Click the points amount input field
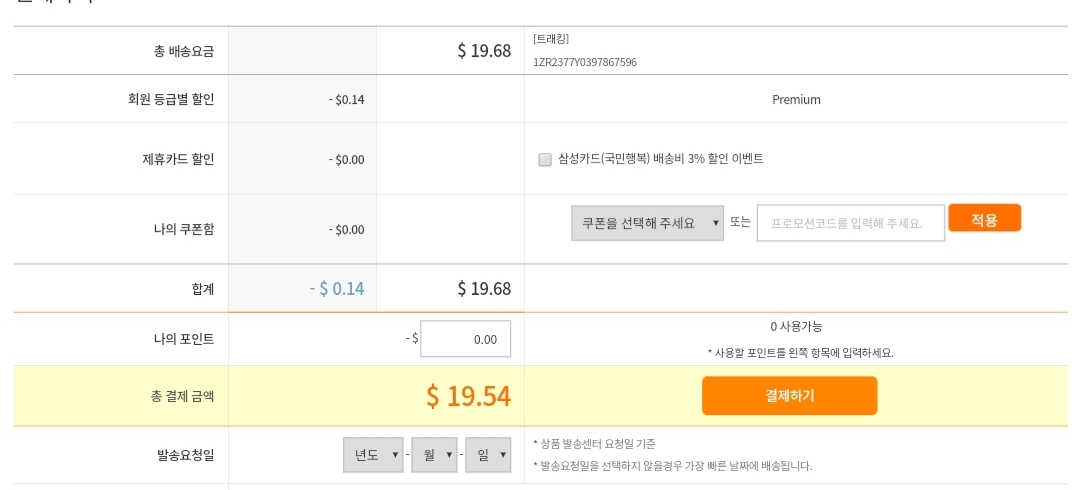Viewport: 1080px width, 490px height. tap(466, 339)
